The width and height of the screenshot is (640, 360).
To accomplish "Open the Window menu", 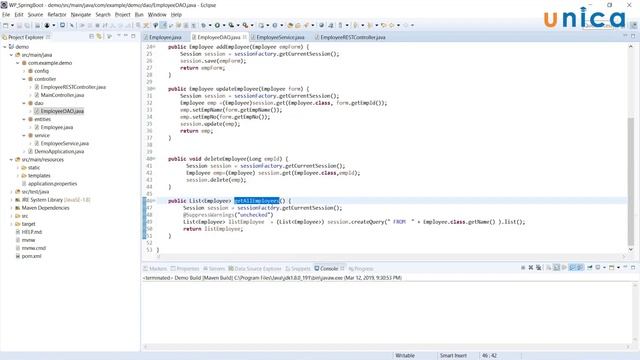I will coord(157,14).
